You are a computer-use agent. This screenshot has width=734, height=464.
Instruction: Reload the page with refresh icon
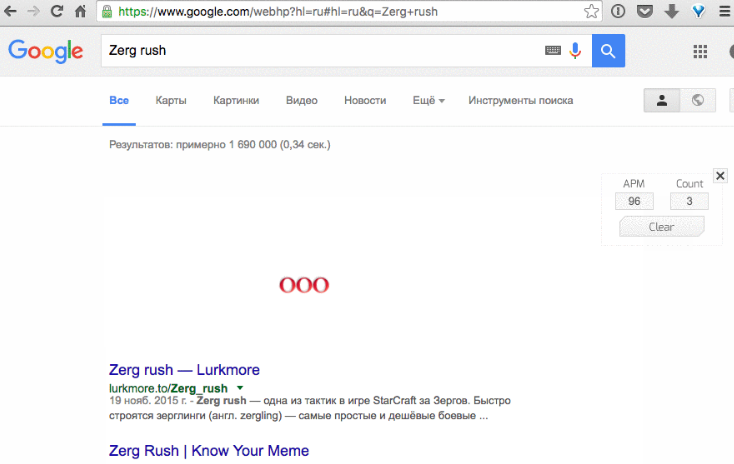coord(57,11)
